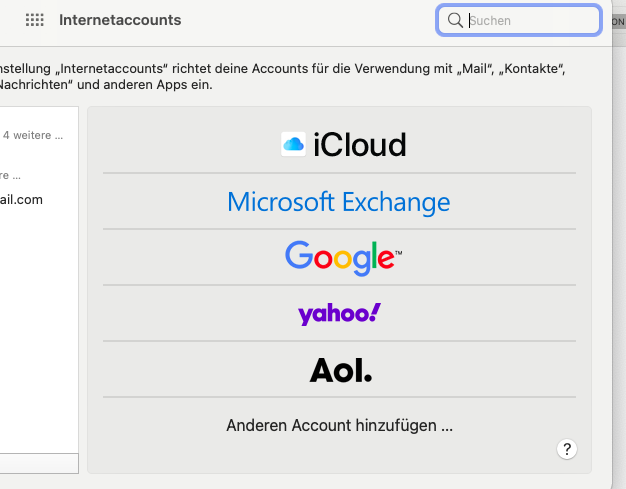Viewport: 626px width, 489px height.
Task: Add a Microsoft Exchange account
Action: pyautogui.click(x=339, y=202)
